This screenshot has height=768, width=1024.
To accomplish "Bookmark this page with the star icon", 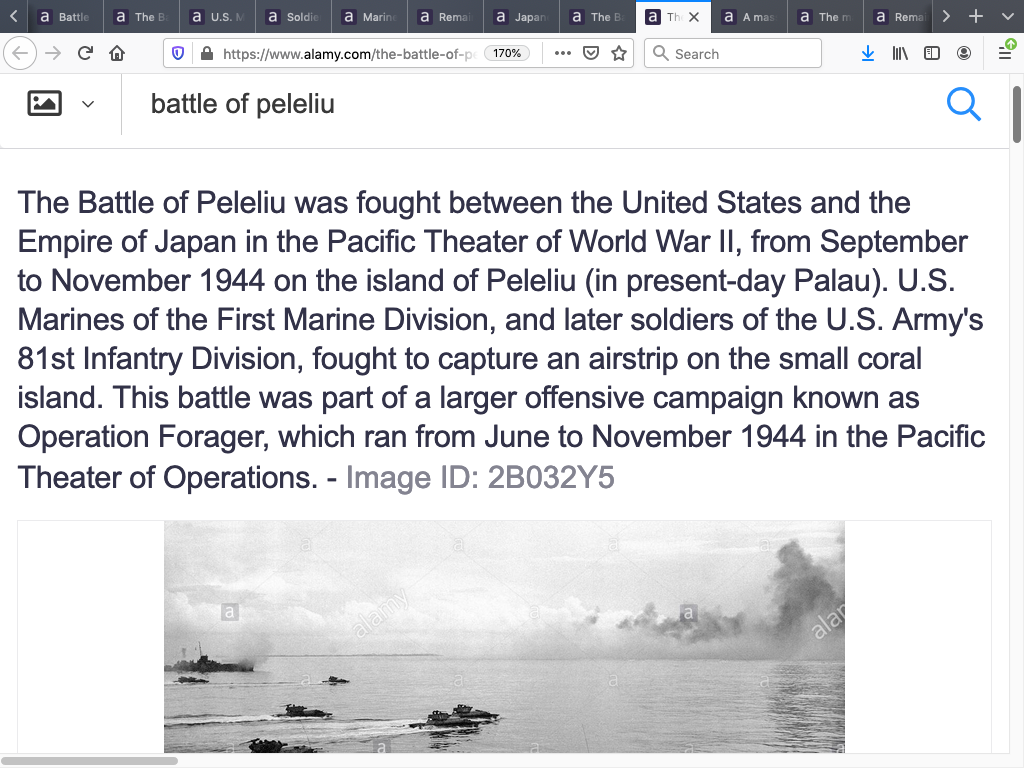I will 619,54.
